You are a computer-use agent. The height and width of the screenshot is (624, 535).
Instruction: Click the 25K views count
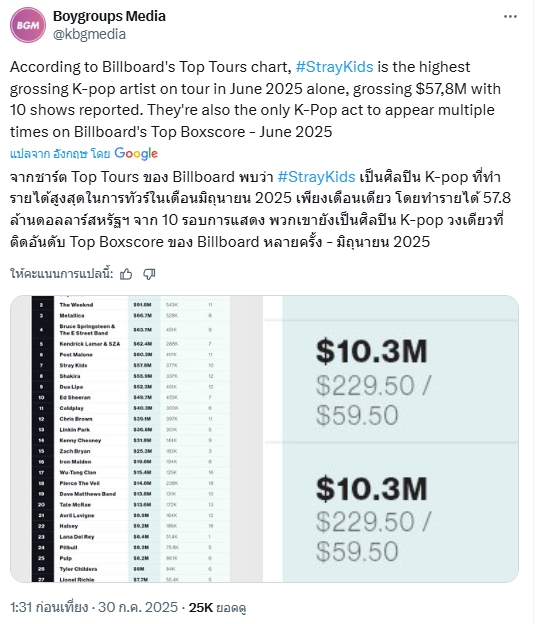[217, 607]
